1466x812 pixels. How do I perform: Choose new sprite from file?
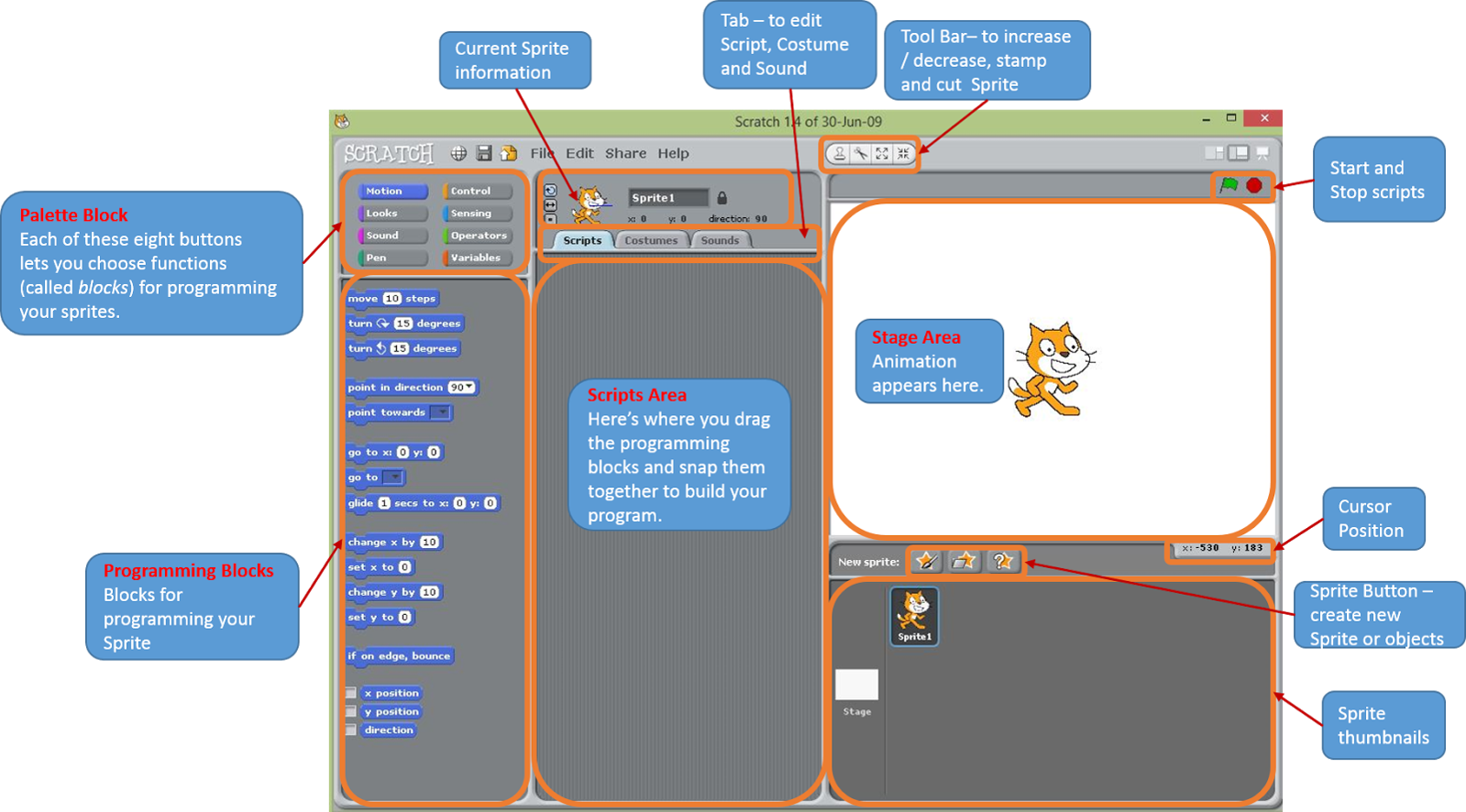pyautogui.click(x=964, y=561)
